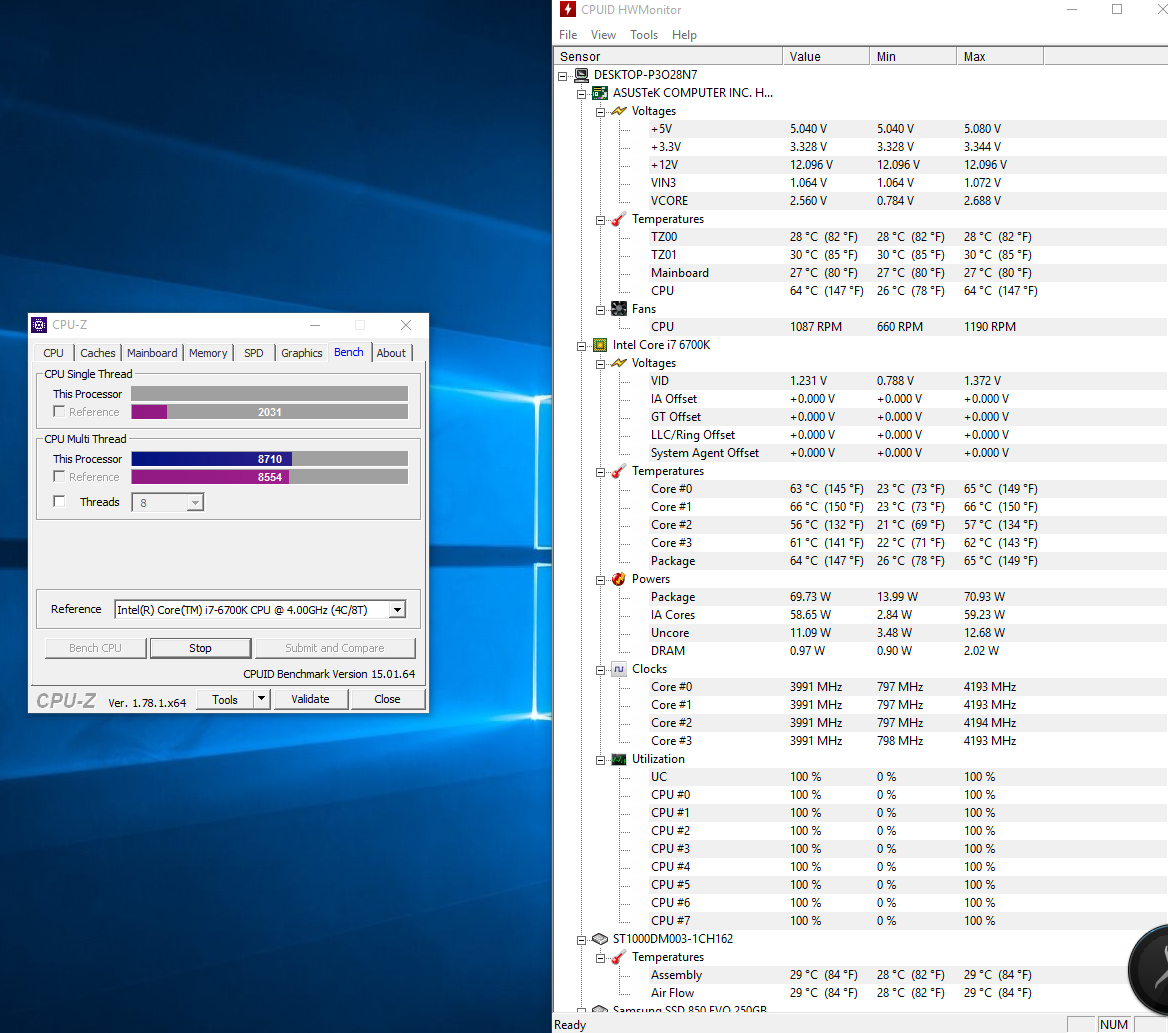1168x1033 pixels.
Task: Collapse the Intel Core i7 6700K node
Action: click(582, 346)
